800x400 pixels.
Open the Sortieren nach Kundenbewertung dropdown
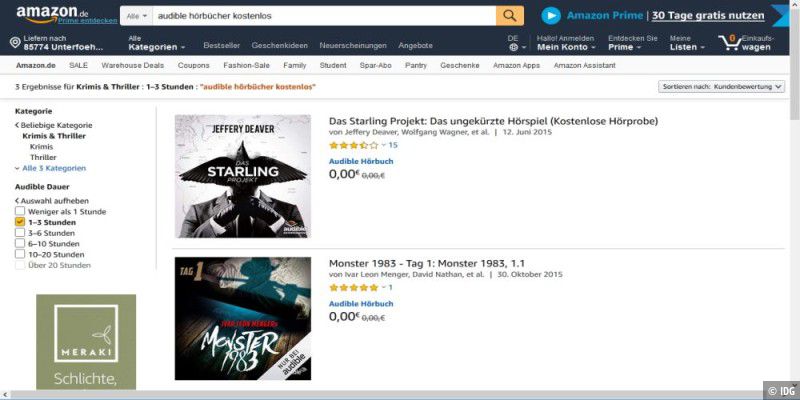point(721,87)
